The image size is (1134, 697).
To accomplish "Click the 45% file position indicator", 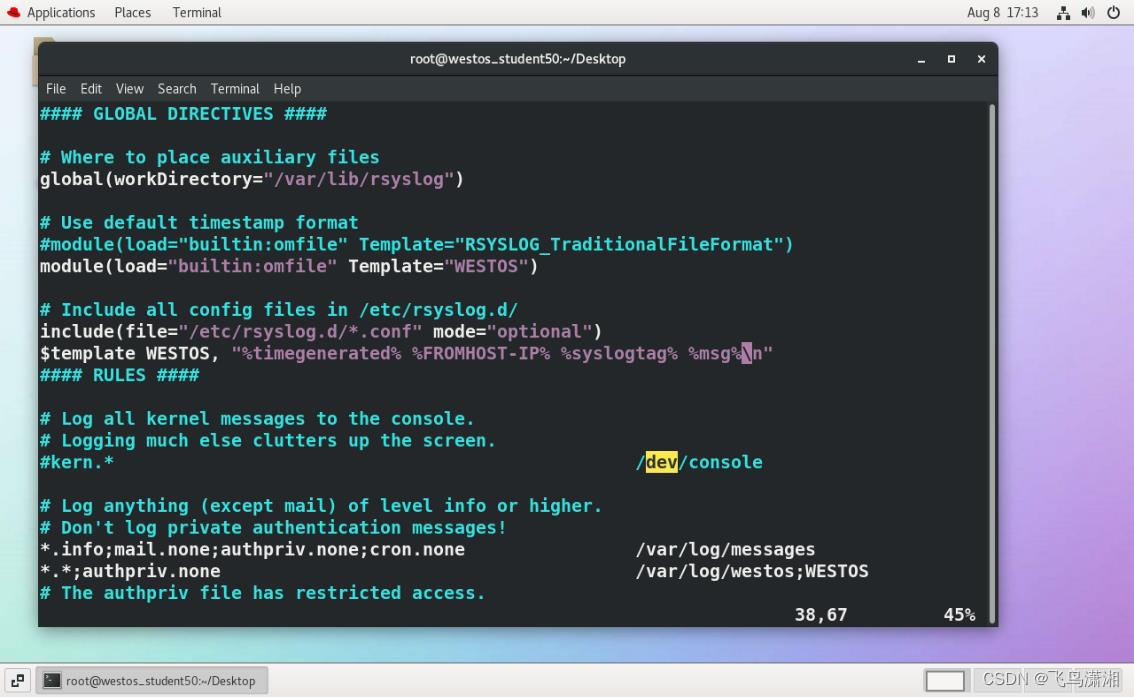I will (959, 615).
